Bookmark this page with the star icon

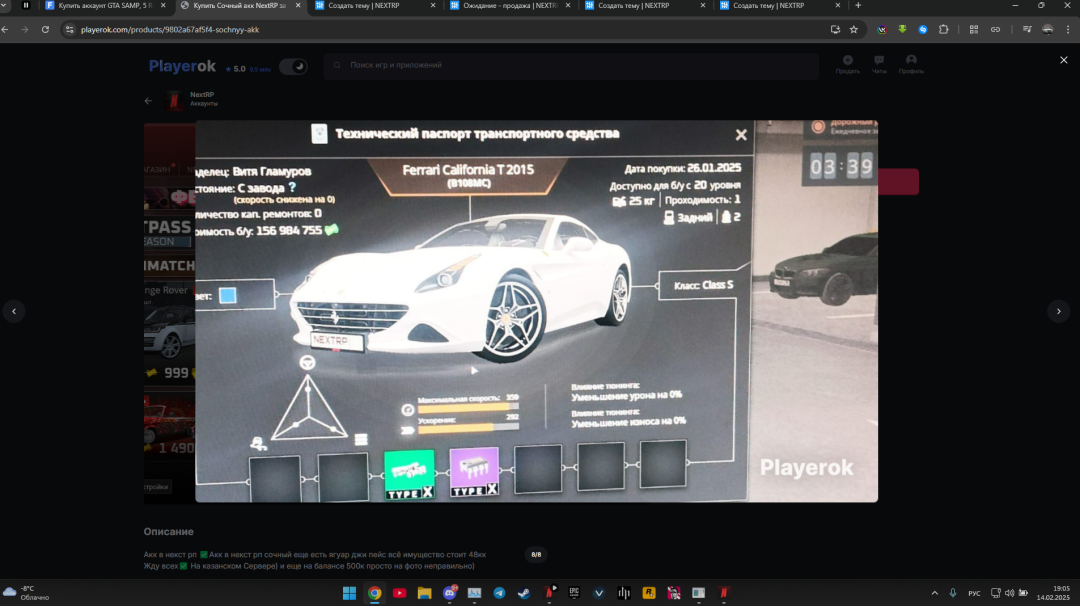click(854, 30)
